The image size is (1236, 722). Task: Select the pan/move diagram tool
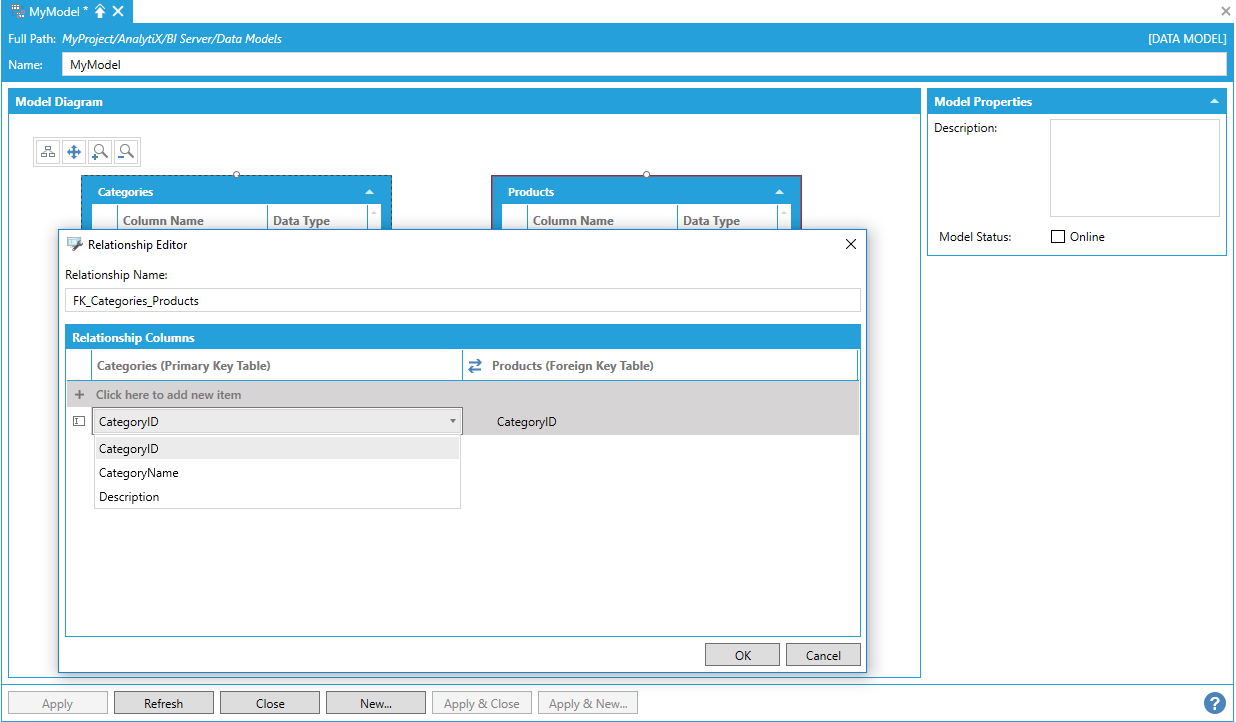74,152
